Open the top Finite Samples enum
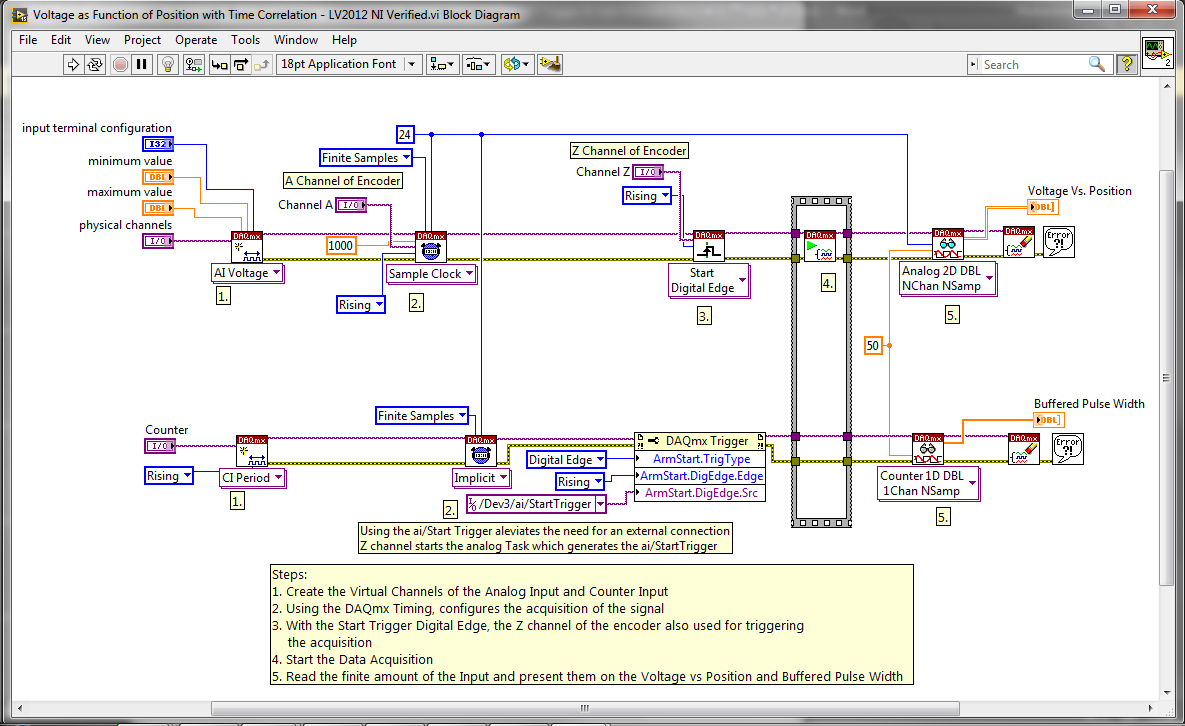The image size is (1185, 726). coord(366,158)
